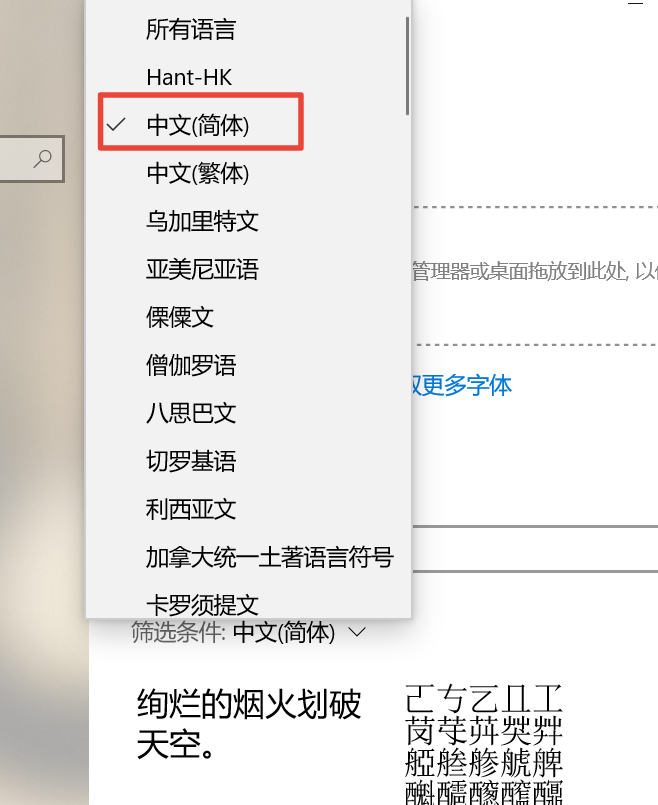The image size is (658, 805).
Task: Select 卡罗须提文 at list bottom
Action: 248,604
